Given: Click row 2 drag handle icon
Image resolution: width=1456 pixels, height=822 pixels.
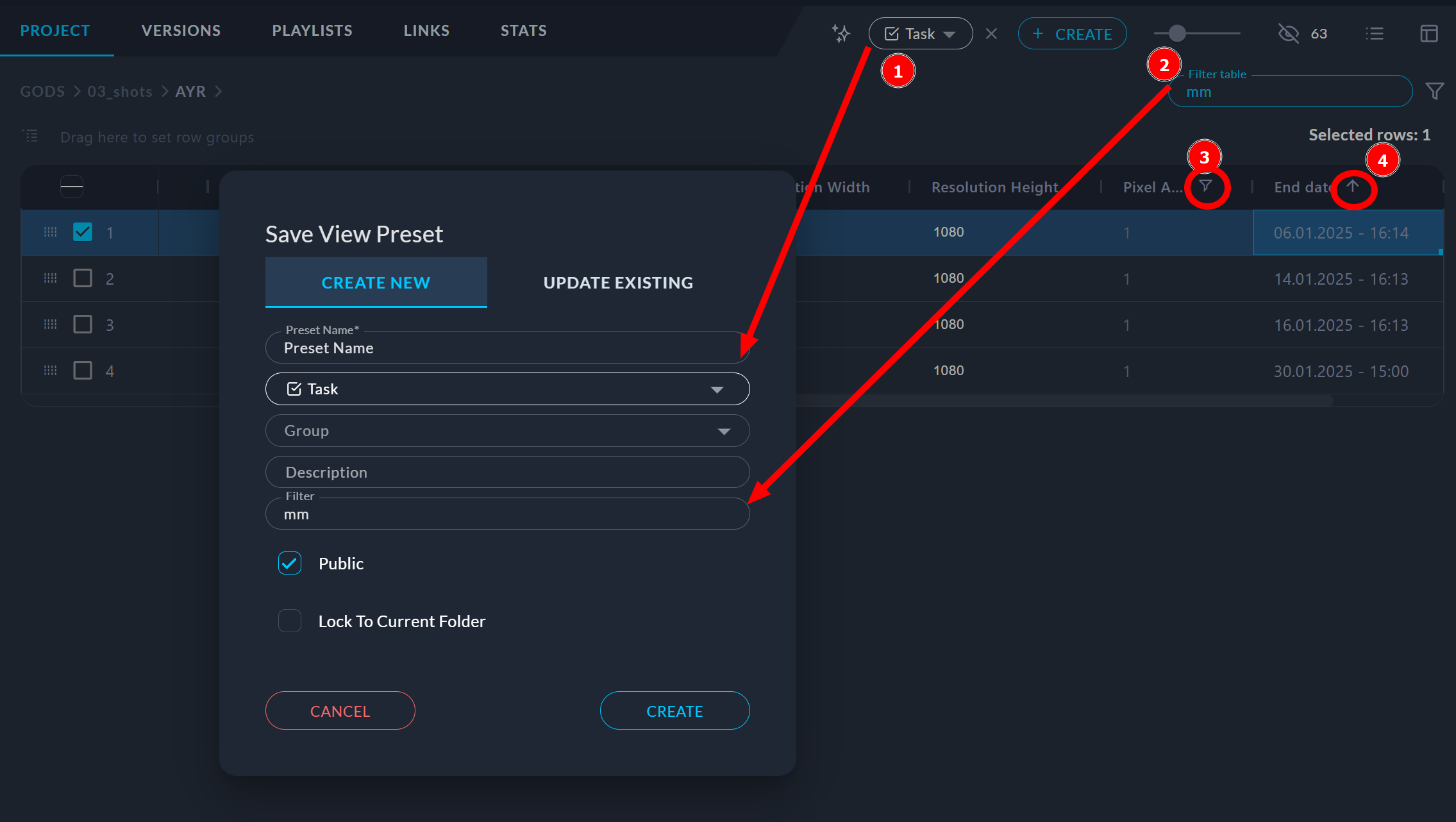Looking at the screenshot, I should (x=51, y=278).
